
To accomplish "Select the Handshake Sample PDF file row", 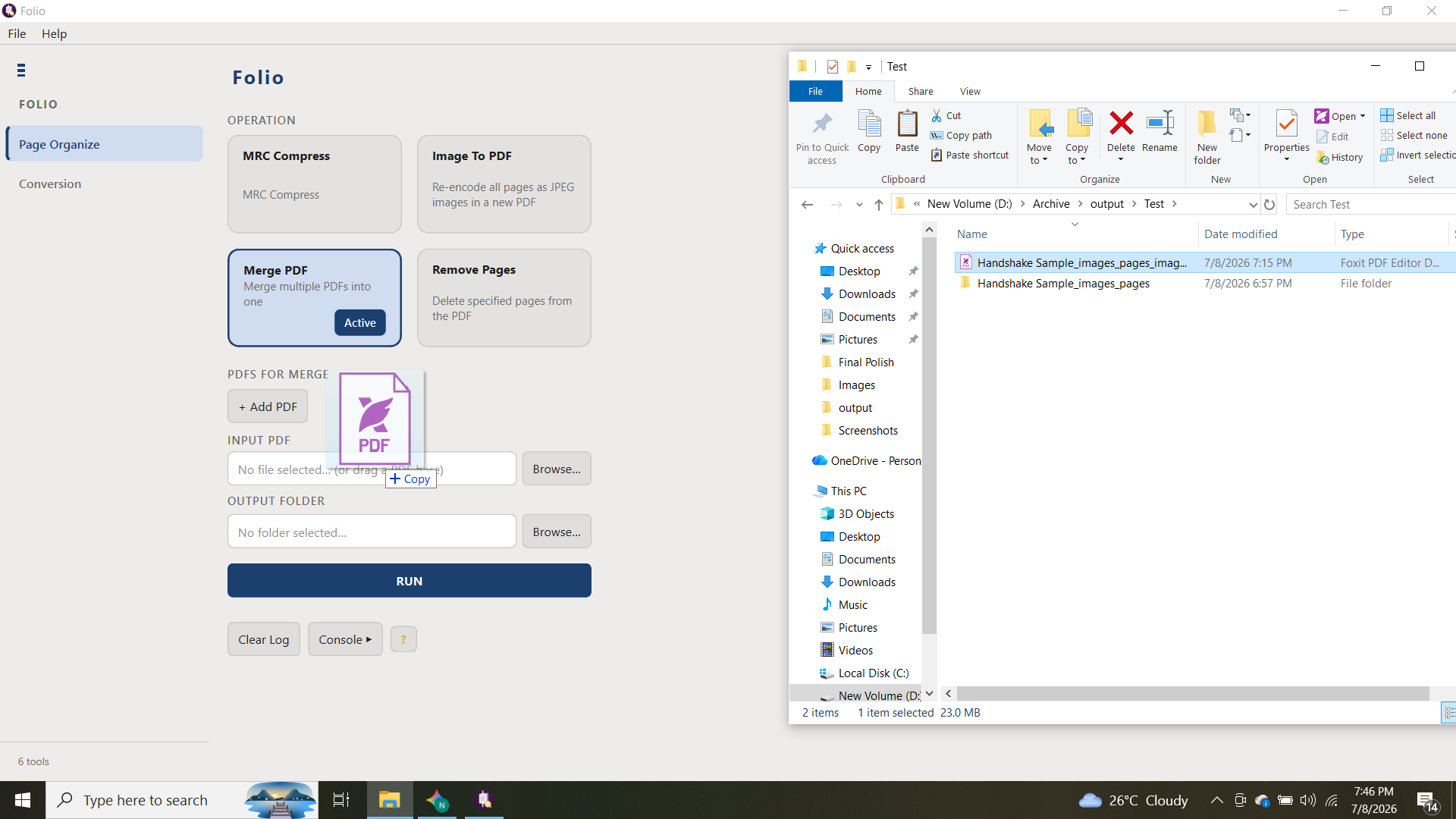I will (1204, 262).
